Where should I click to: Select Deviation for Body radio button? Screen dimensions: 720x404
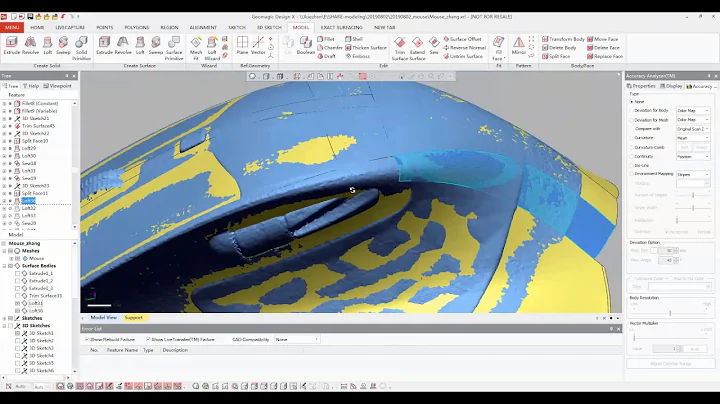(x=632, y=111)
